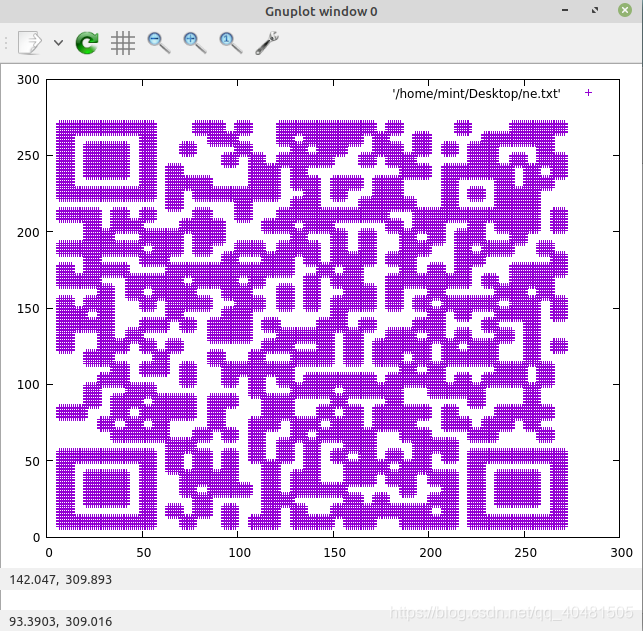Click the purple plus legend marker
Screen dimensions: 643x631
coord(588,93)
